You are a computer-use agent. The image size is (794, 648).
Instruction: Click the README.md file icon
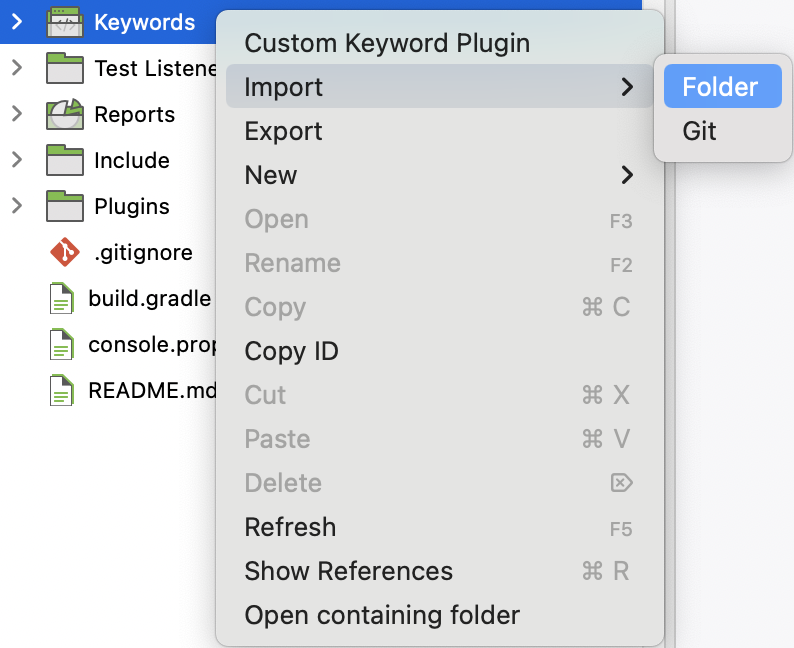[62, 390]
